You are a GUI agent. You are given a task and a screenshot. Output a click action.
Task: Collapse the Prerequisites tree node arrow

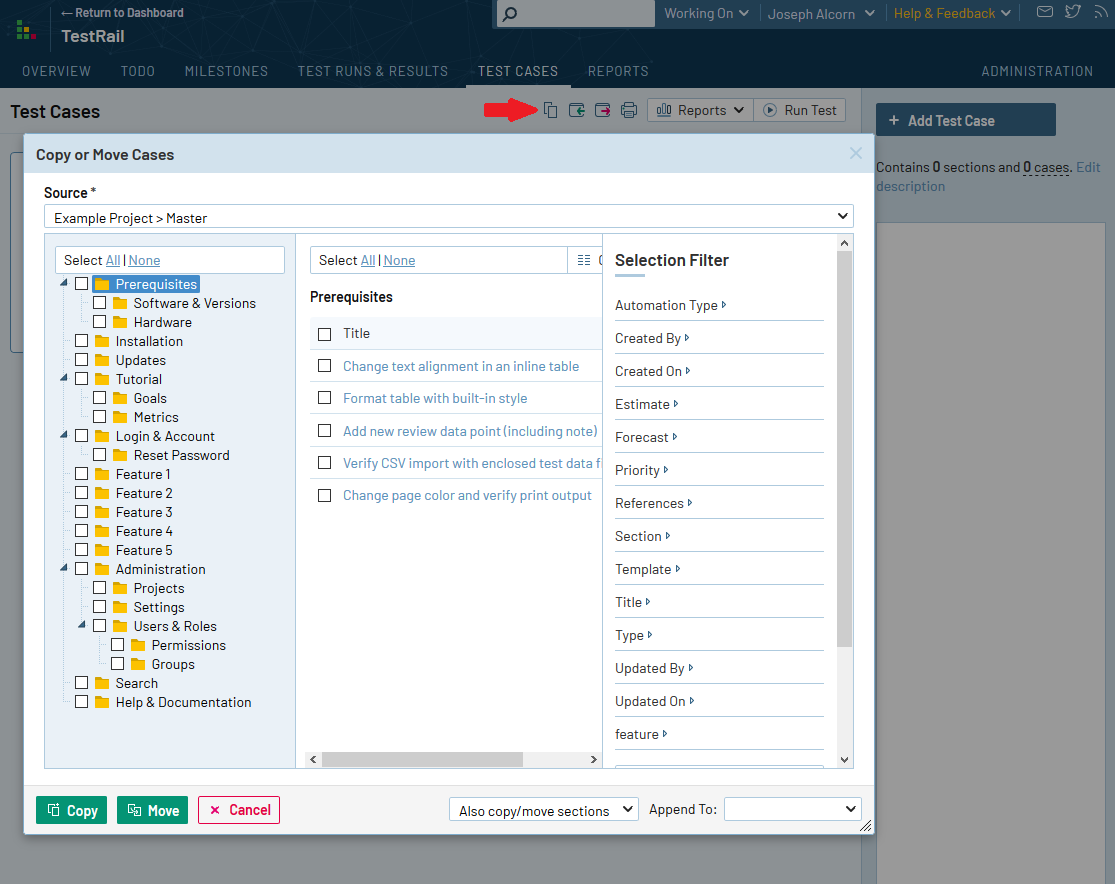click(x=64, y=283)
